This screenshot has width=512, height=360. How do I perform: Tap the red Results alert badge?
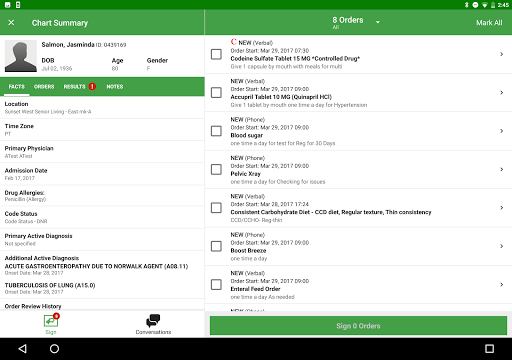click(92, 87)
